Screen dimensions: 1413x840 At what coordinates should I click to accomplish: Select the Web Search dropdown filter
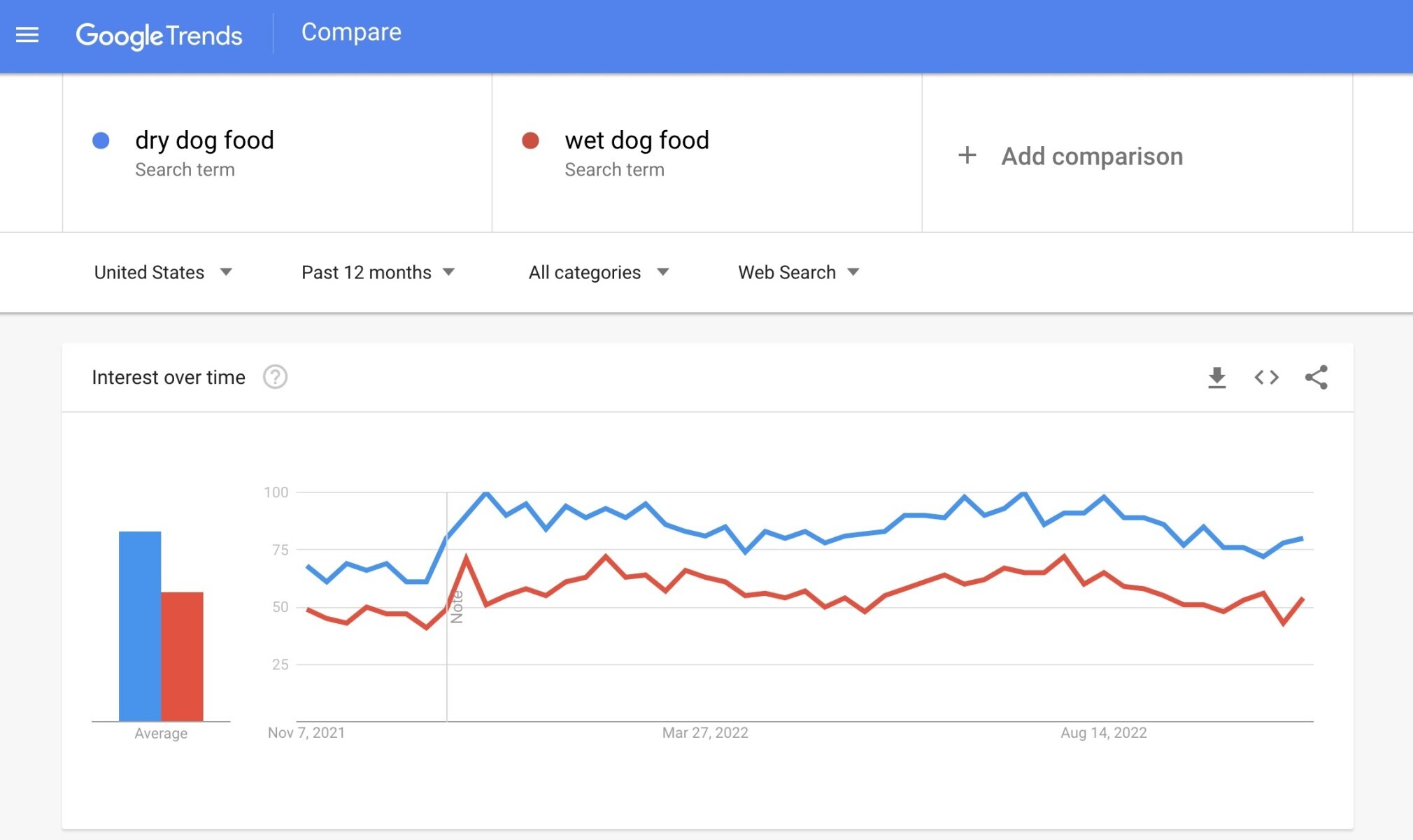795,271
